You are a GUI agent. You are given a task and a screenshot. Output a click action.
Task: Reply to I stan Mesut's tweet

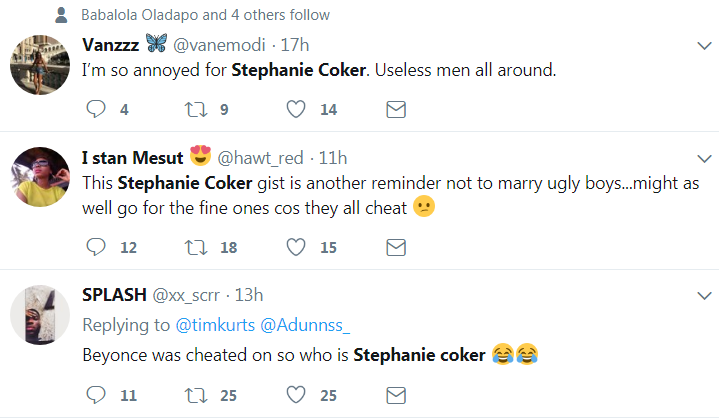click(x=97, y=247)
